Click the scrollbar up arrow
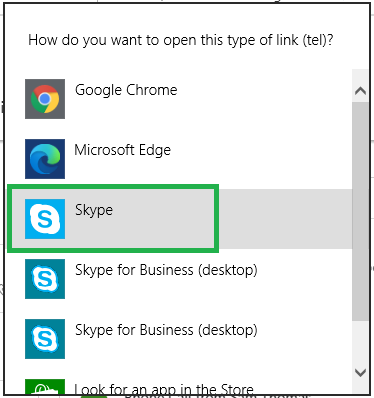The height and width of the screenshot is (398, 374). [x=360, y=91]
